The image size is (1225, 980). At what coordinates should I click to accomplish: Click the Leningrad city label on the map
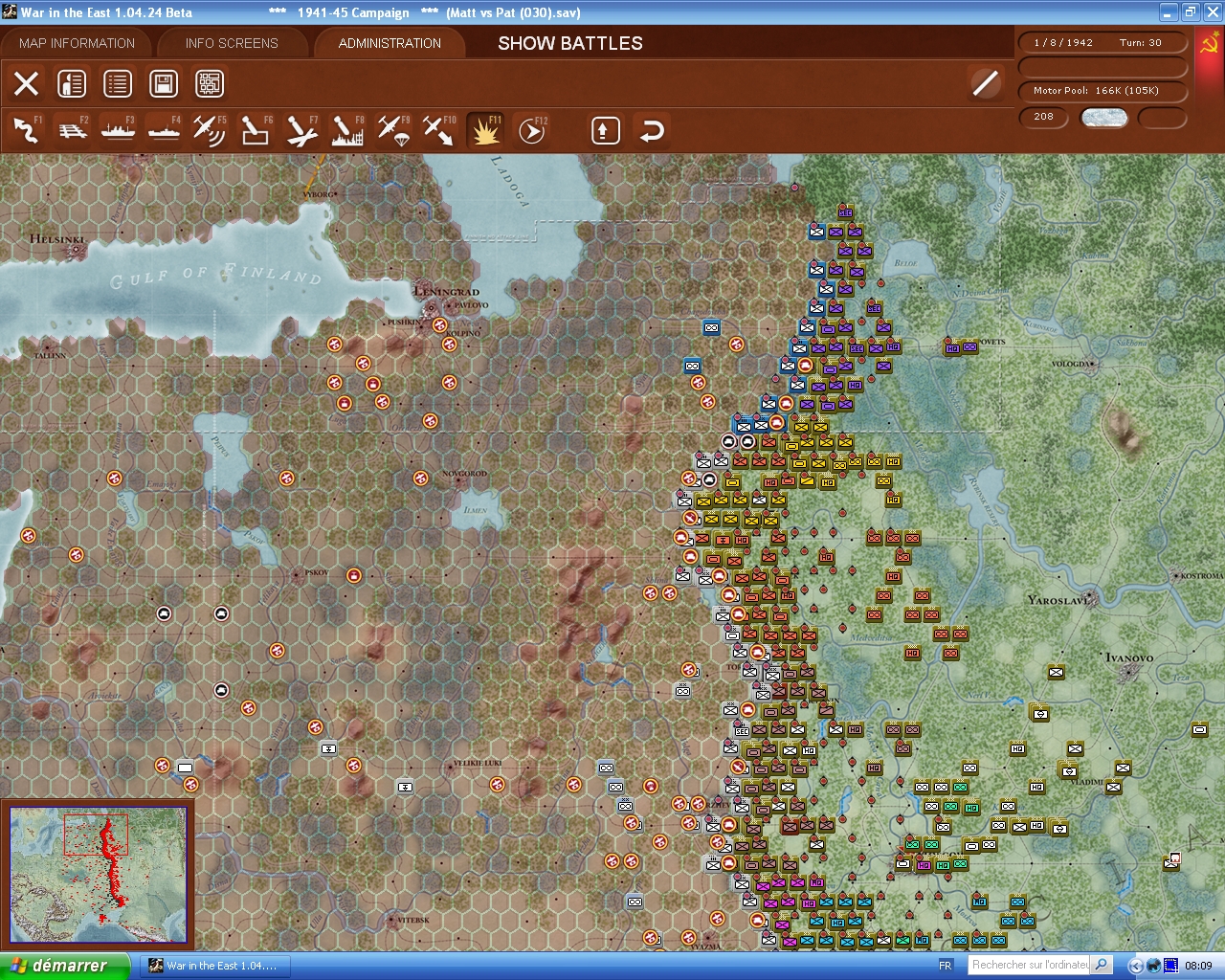tap(446, 291)
